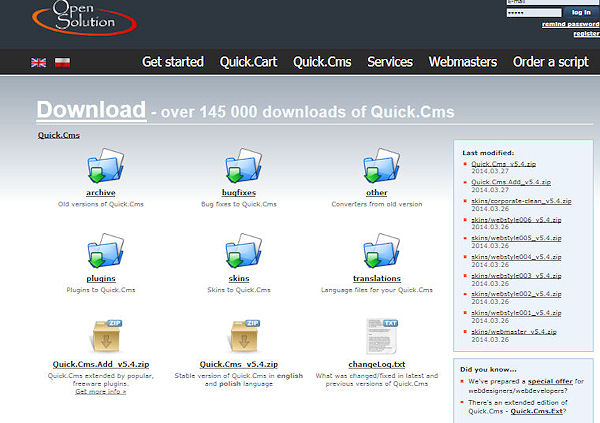Open skins/webmaster_v5.4.zip link
600x423 pixels.
(x=514, y=332)
